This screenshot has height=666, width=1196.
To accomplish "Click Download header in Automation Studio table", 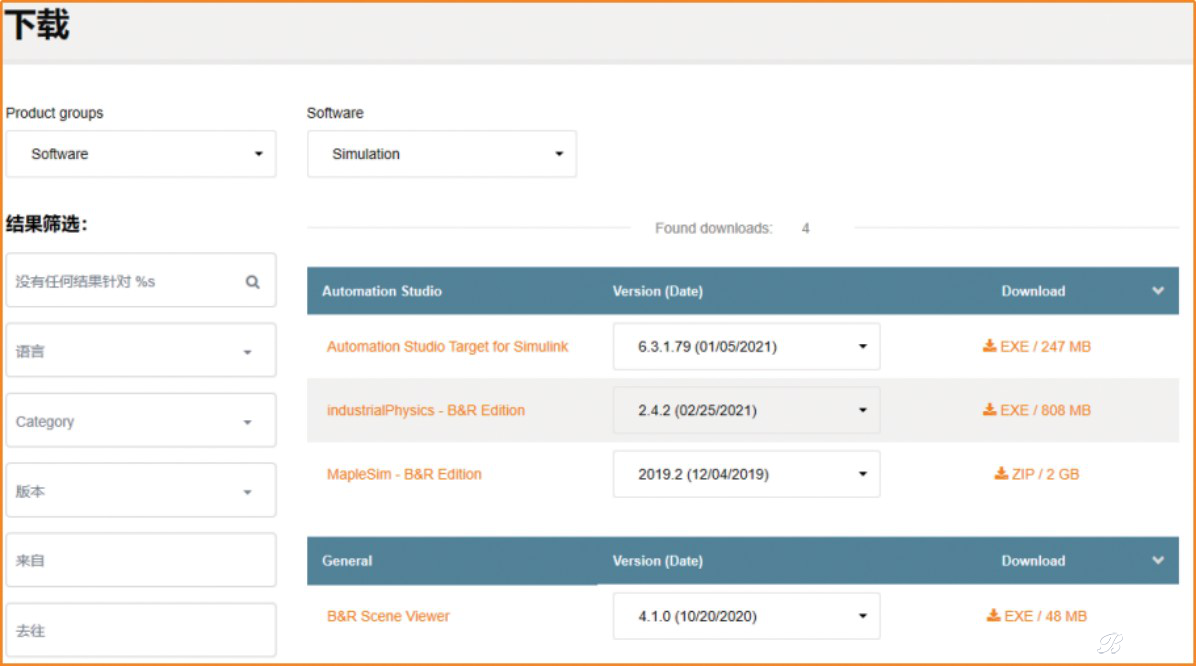I will pos(1033,291).
